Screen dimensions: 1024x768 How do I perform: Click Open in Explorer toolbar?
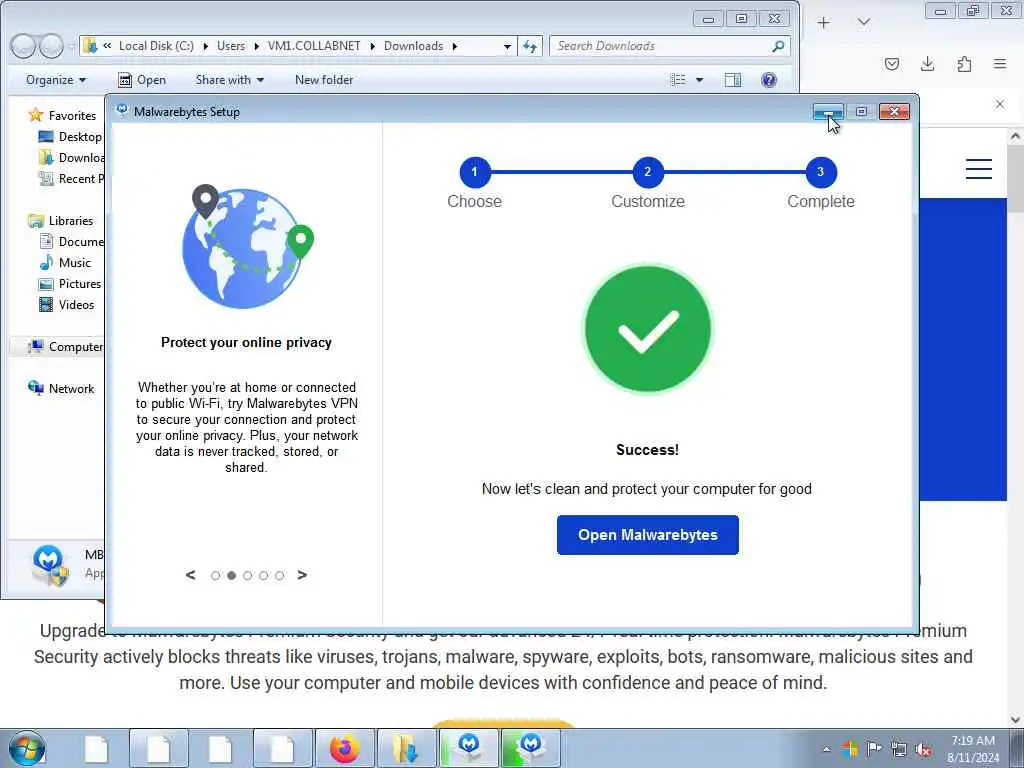142,80
